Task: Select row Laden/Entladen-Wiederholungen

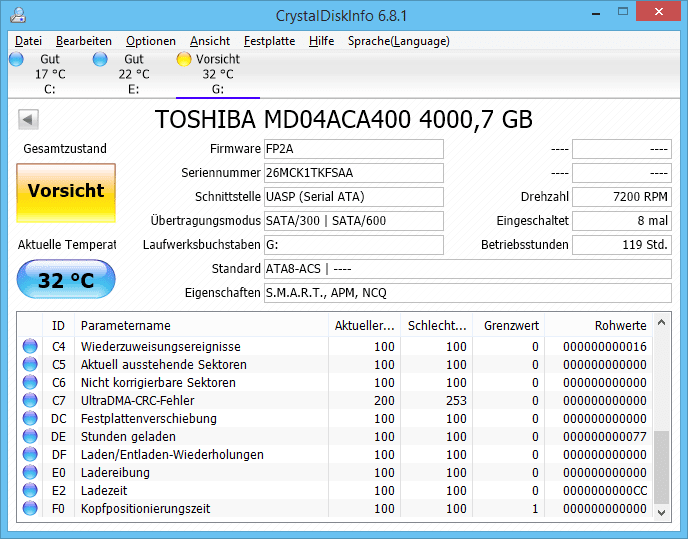Action: [335, 454]
